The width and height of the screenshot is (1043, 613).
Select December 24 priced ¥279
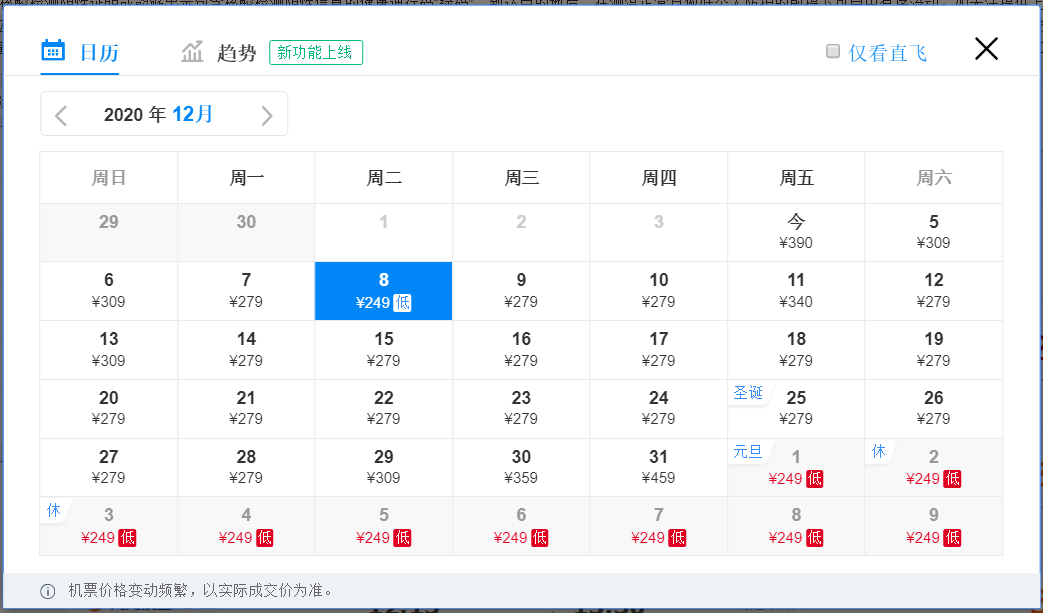pyautogui.click(x=659, y=408)
